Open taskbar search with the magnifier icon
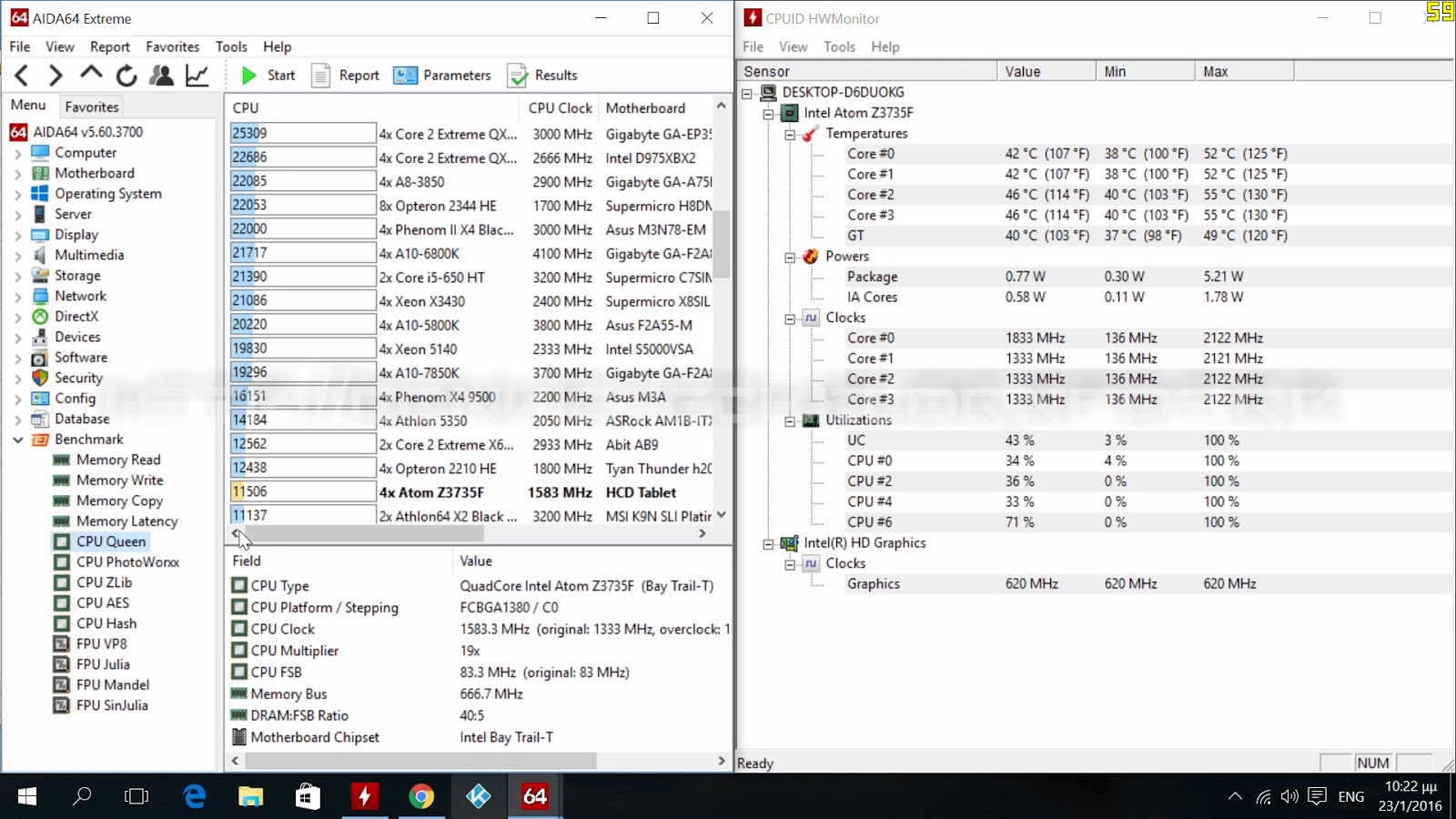Image resolution: width=1456 pixels, height=819 pixels. [82, 797]
